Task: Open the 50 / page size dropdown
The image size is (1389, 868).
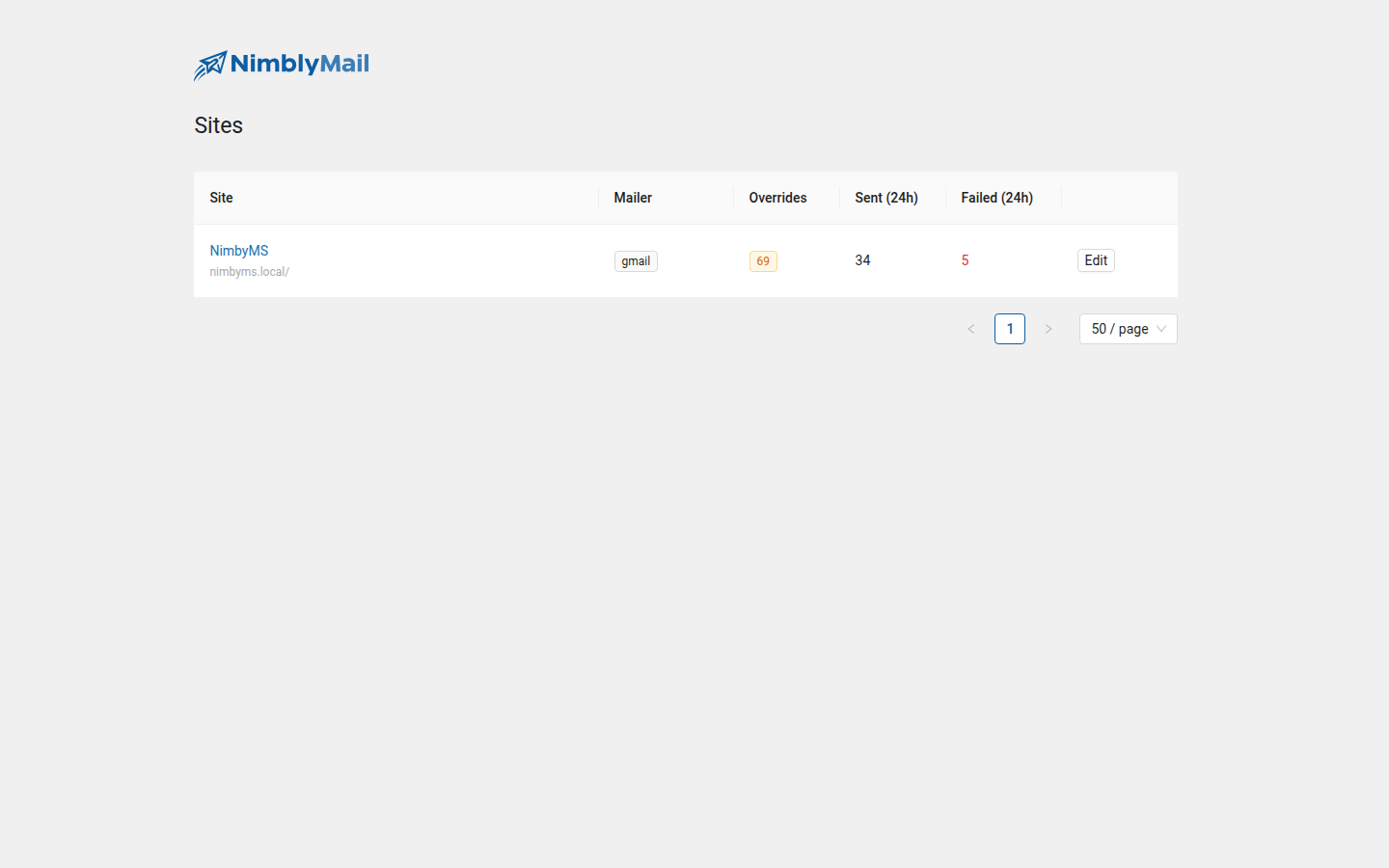Action: pyautogui.click(x=1129, y=329)
